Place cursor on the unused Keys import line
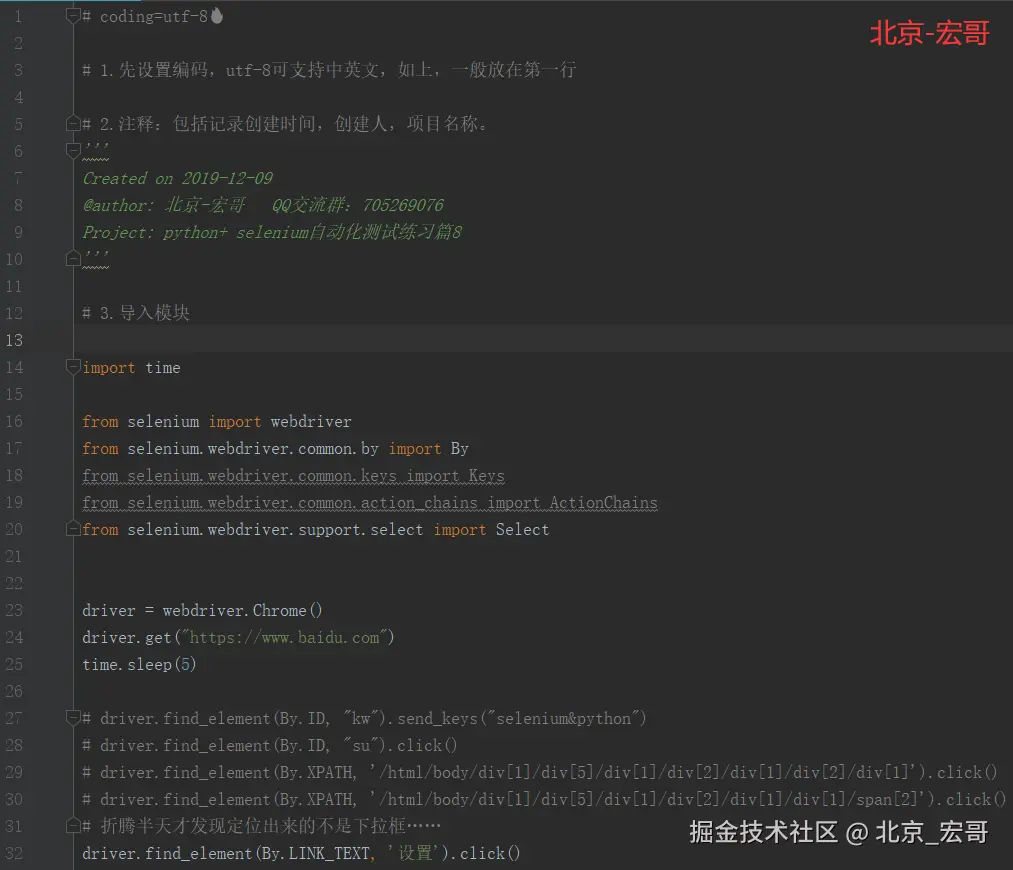 point(293,475)
